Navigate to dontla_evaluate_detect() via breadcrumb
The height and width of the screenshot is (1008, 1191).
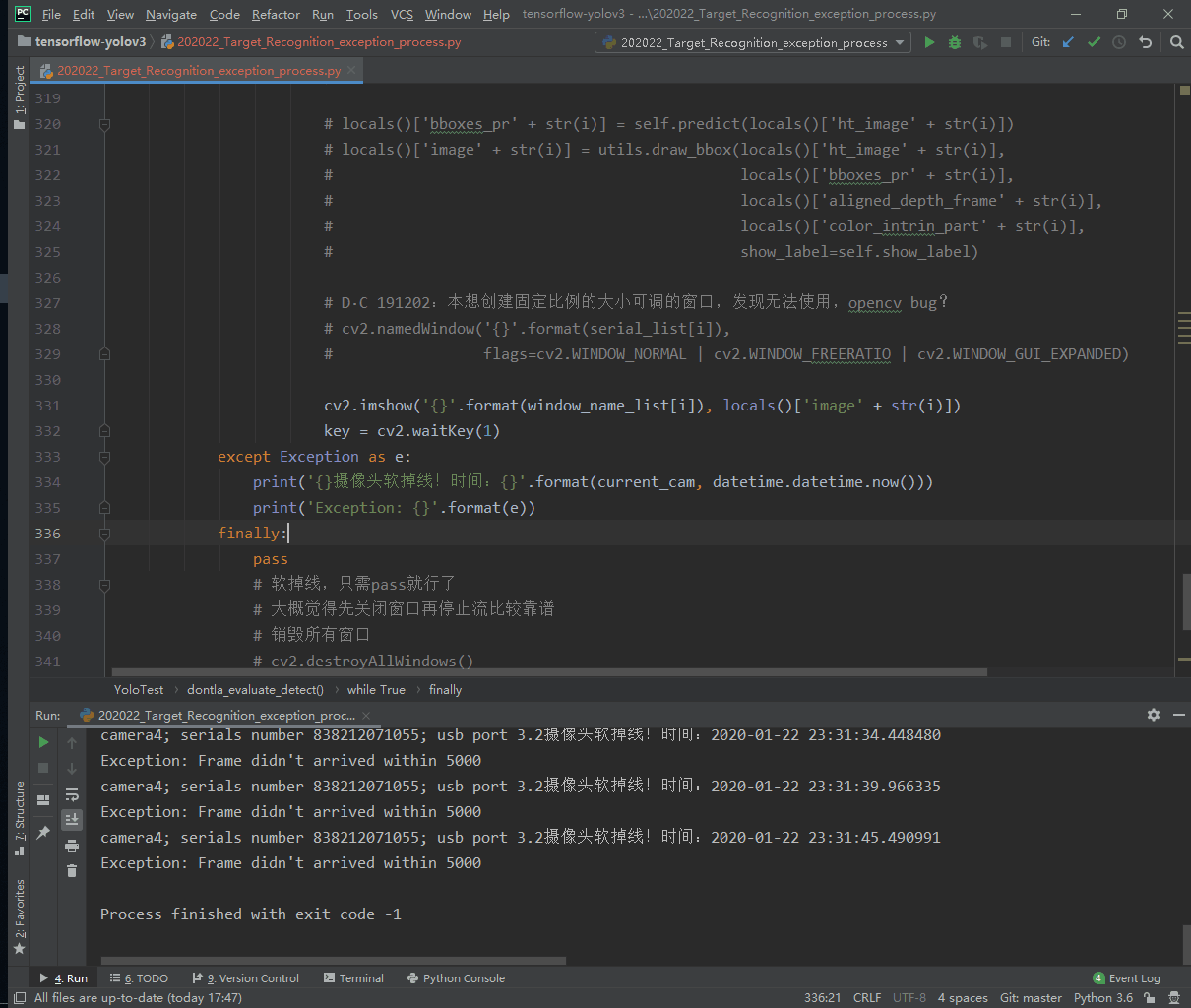pyautogui.click(x=255, y=689)
